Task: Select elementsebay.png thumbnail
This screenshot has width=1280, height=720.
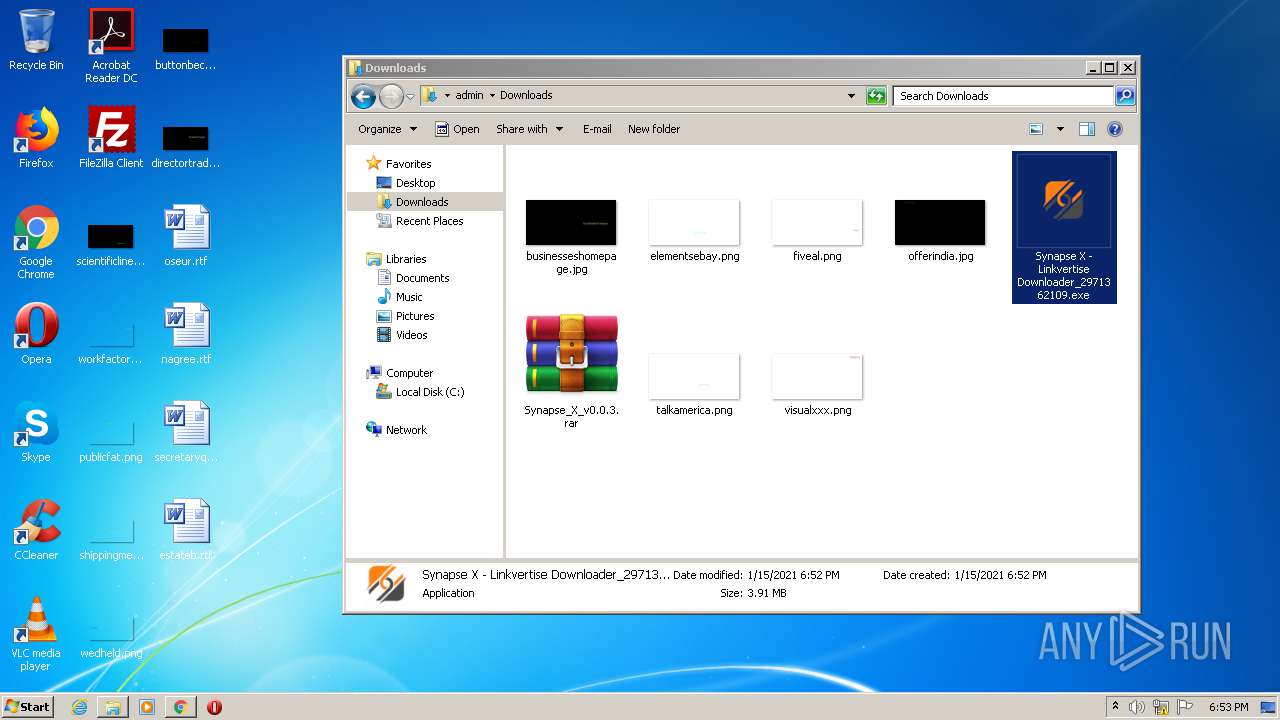Action: [694, 230]
